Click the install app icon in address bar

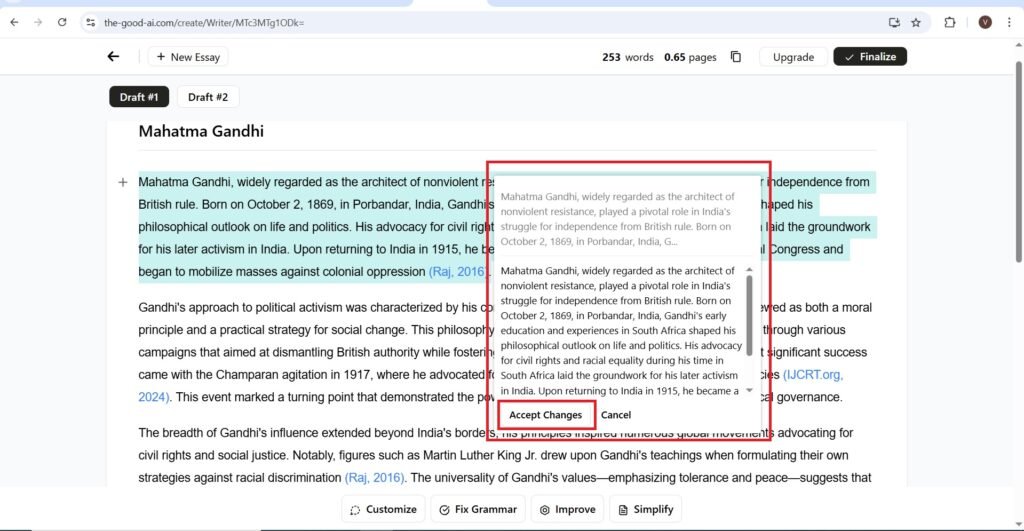click(894, 22)
